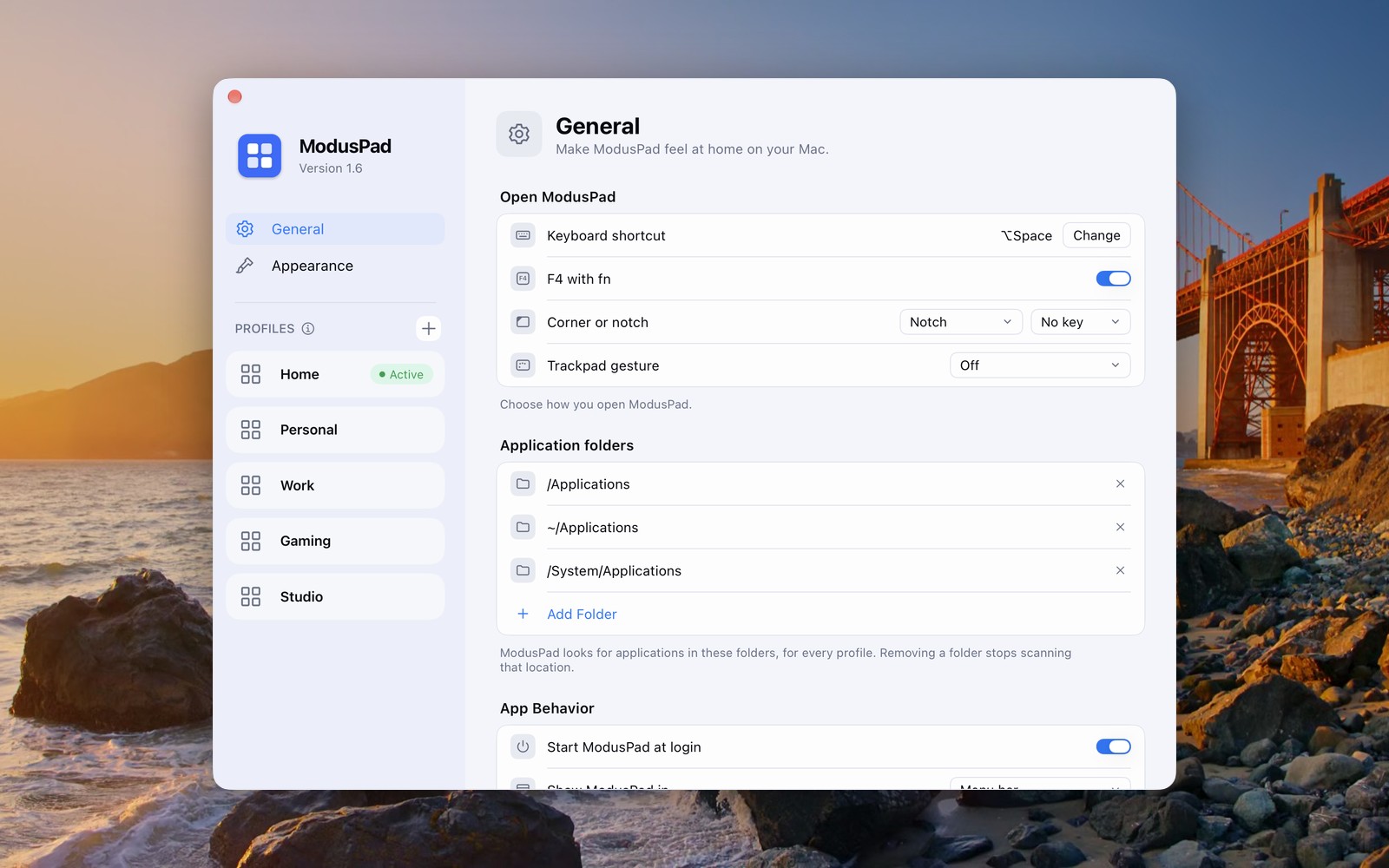Click the Active badge on Home profile
The height and width of the screenshot is (868, 1389).
click(x=401, y=374)
